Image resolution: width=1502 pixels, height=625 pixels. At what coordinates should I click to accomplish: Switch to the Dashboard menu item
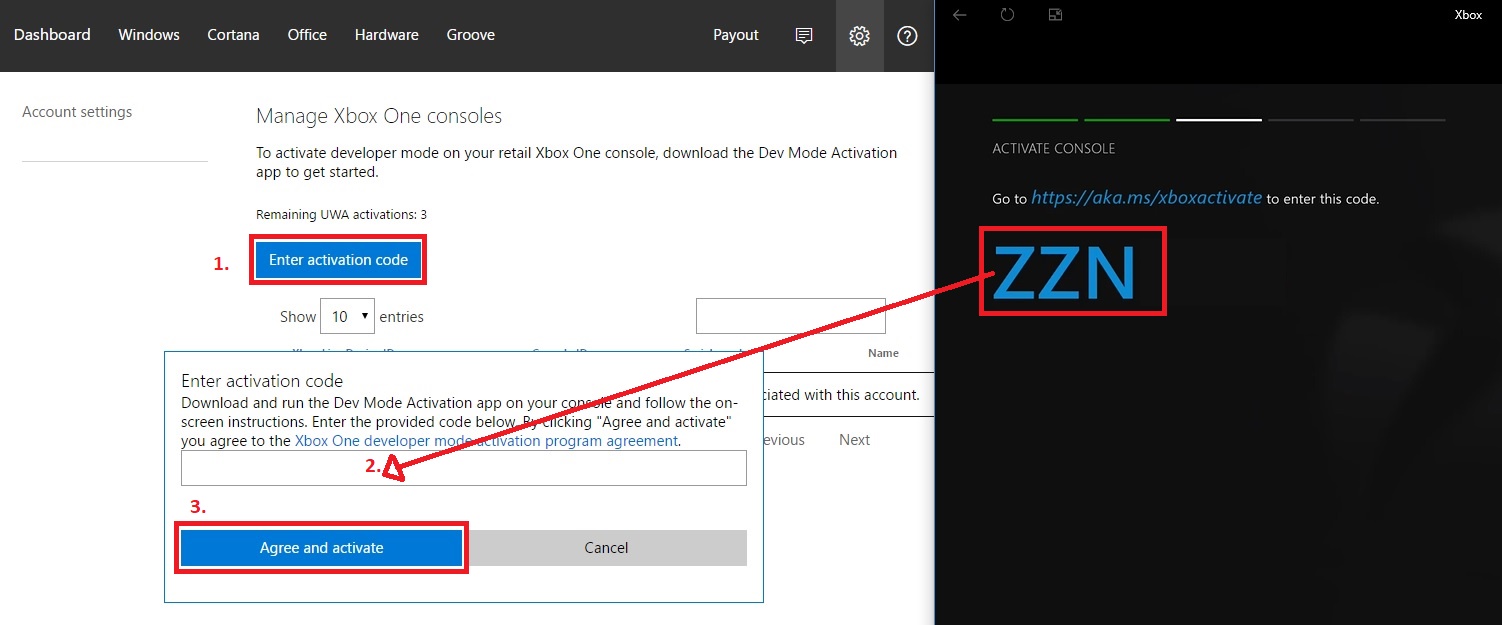(52, 35)
